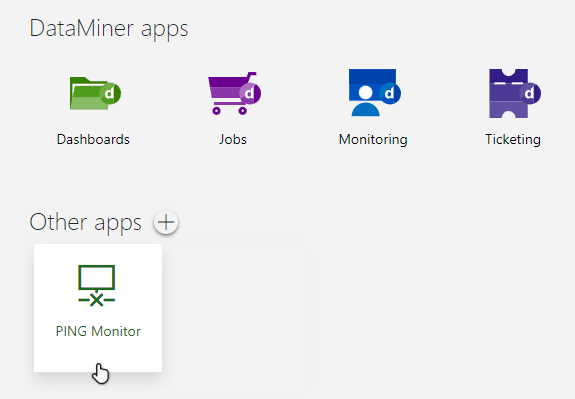The width and height of the screenshot is (575, 399).
Task: Click the Jobs label
Action: [x=233, y=139]
